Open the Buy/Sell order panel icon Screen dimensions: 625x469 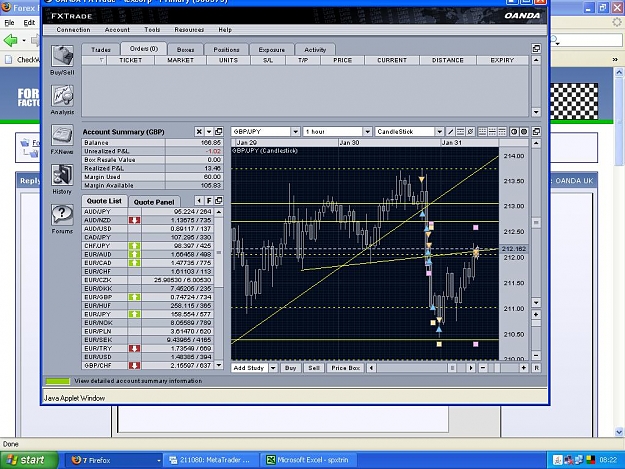(x=62, y=56)
